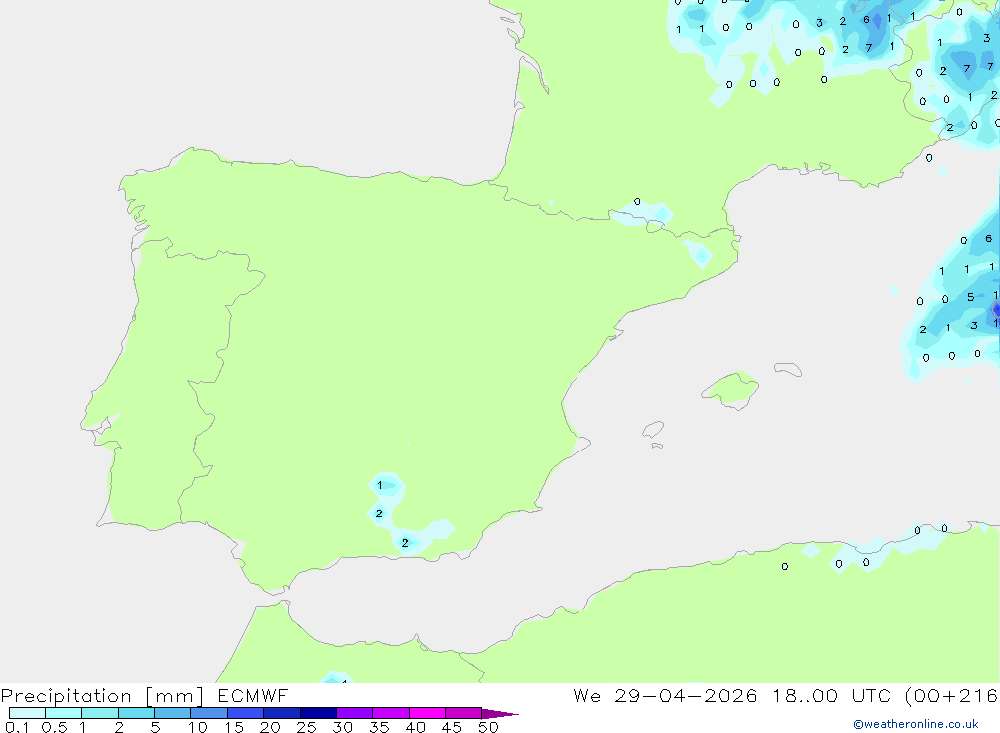
Task: Click the "25" legend scale label
Action: tap(306, 727)
